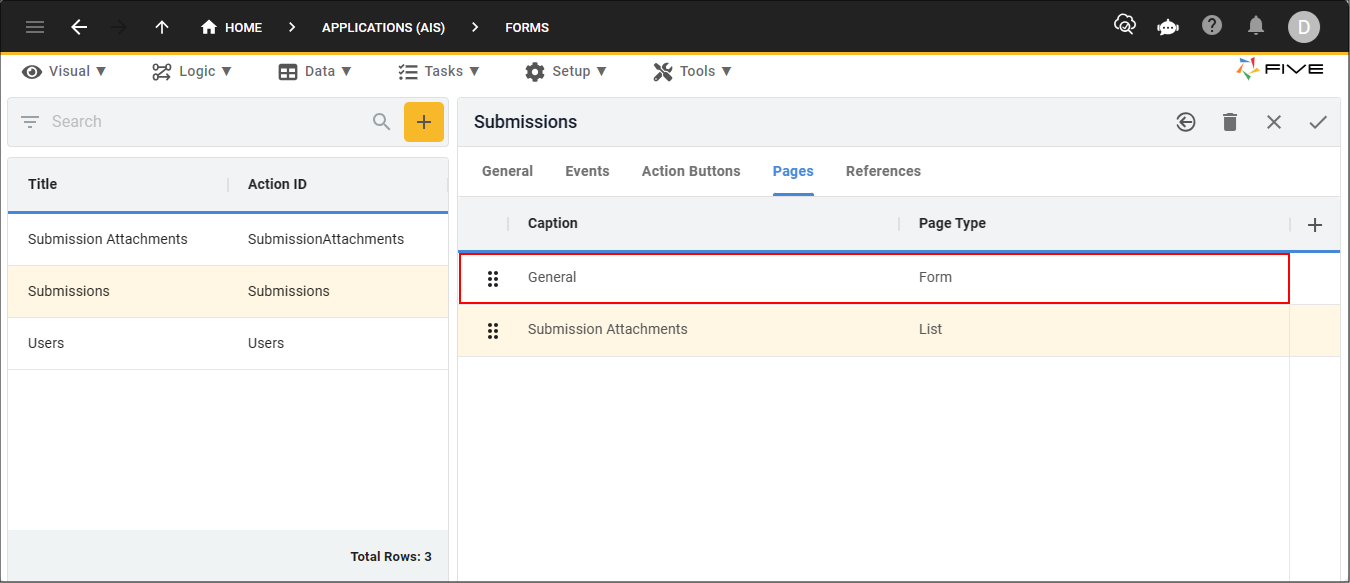Expand the Visual menu
The height and width of the screenshot is (583, 1350).
tap(65, 71)
